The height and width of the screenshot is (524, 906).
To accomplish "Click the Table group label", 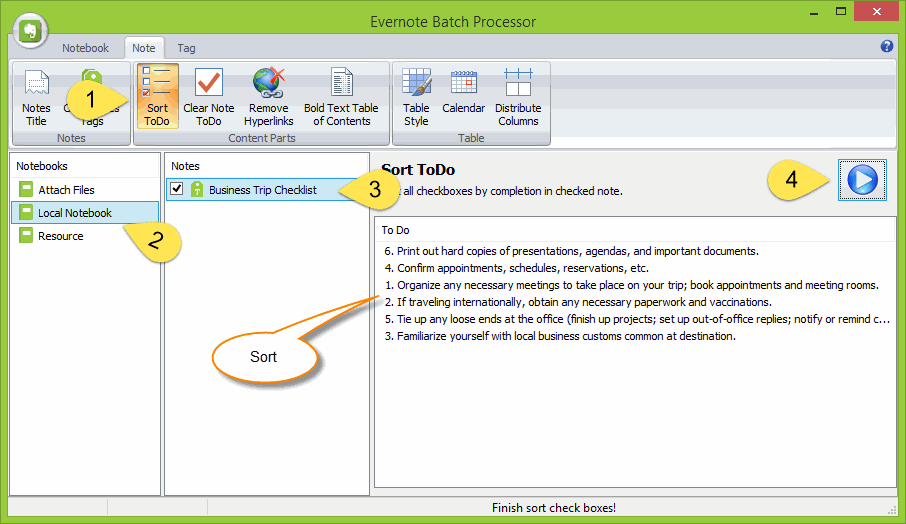I will [x=471, y=138].
